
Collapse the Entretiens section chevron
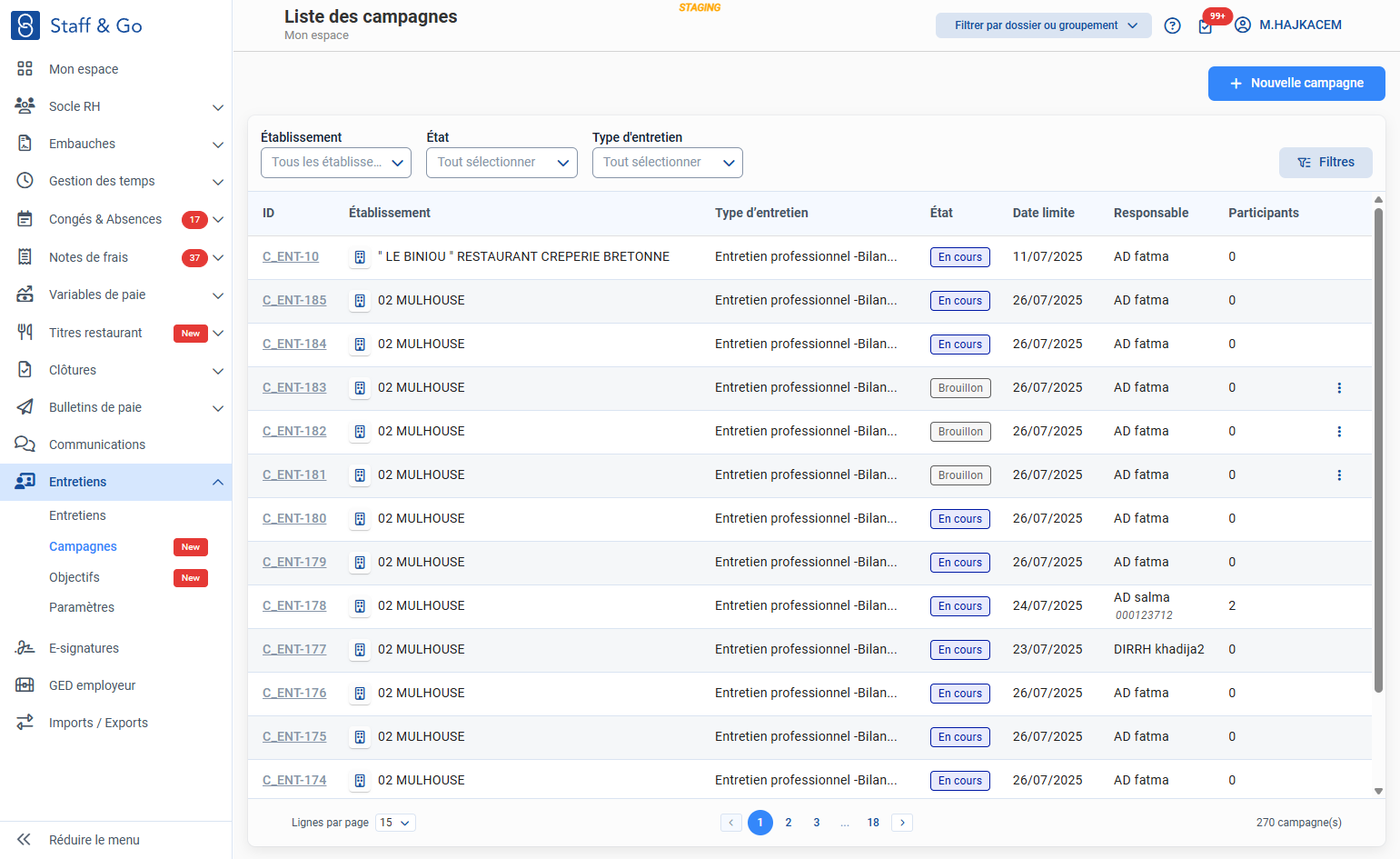218,482
